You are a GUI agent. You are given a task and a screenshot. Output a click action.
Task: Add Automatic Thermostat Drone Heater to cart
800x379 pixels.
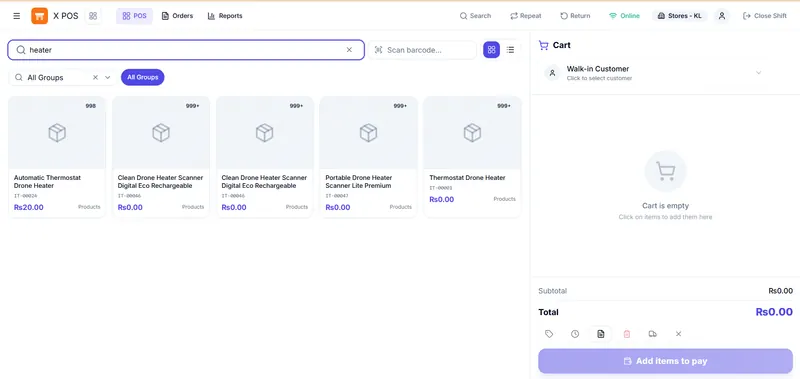point(57,157)
